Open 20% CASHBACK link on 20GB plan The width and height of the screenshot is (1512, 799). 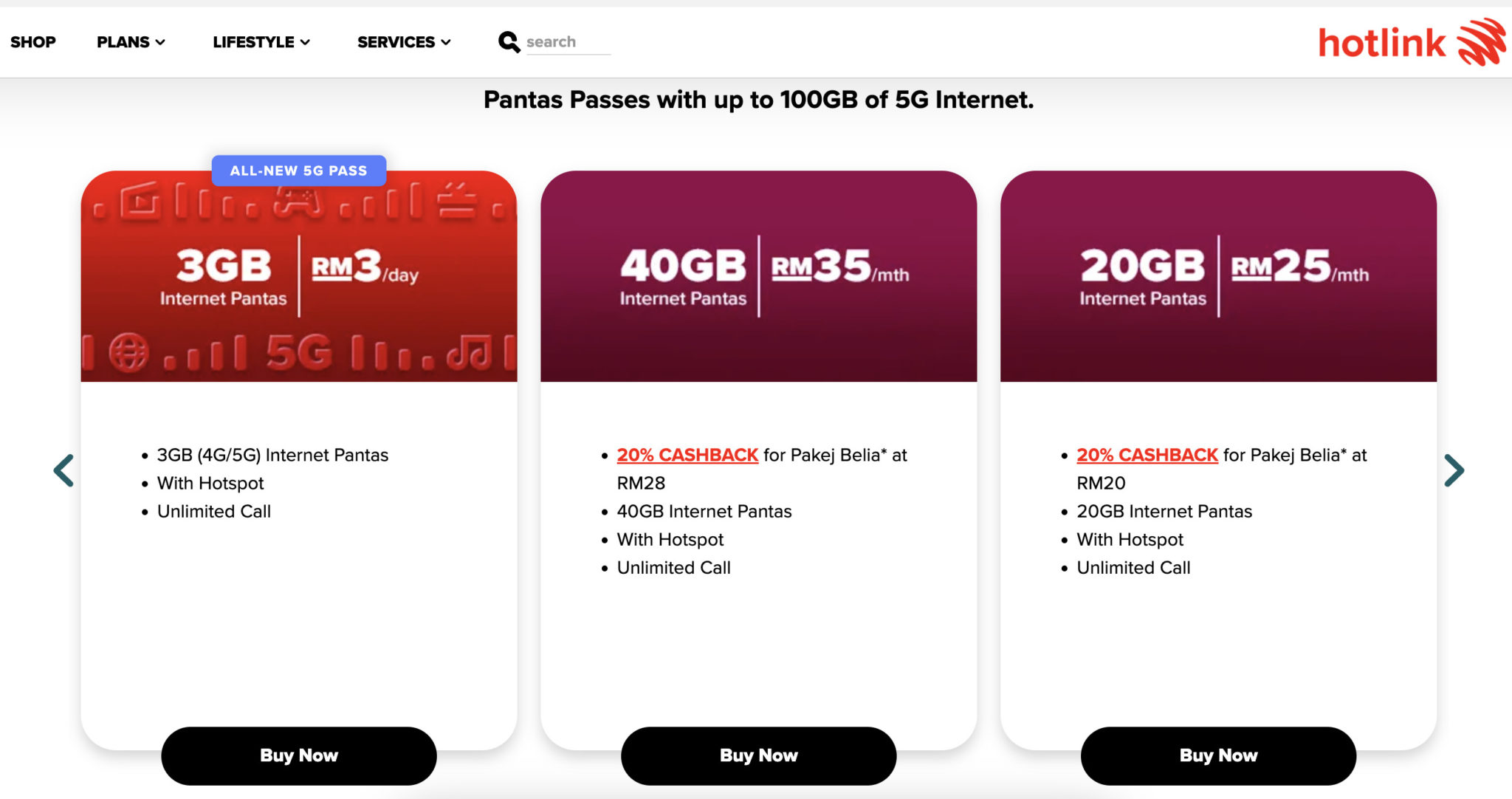pos(1147,455)
